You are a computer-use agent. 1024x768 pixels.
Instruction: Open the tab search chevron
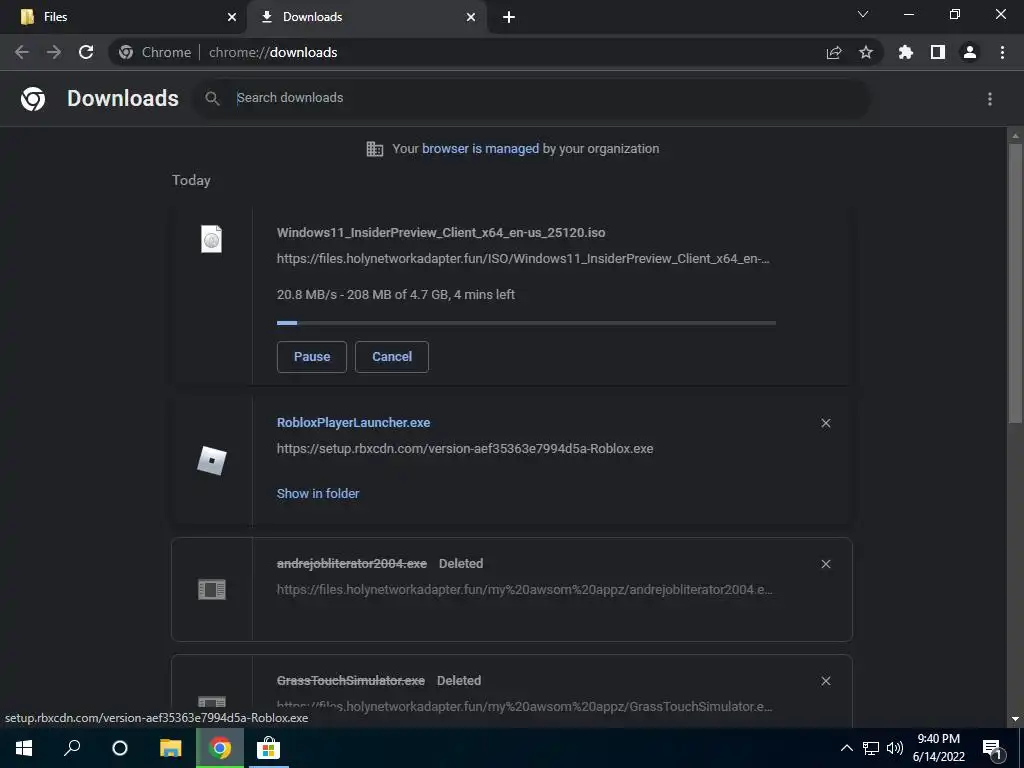[x=863, y=14]
